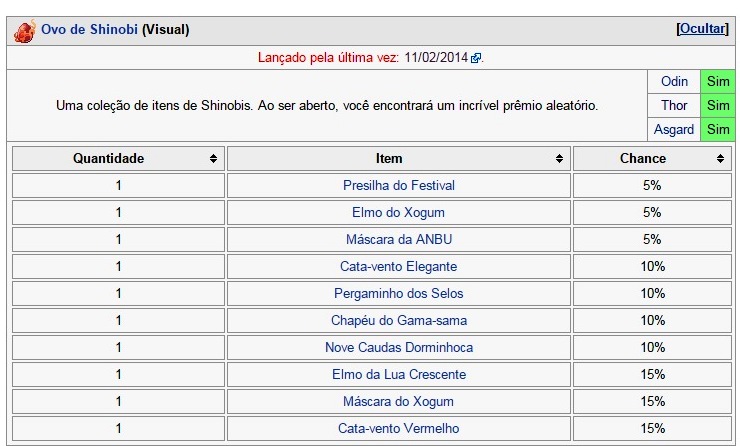Select the Pergaminho dos Selos link
The image size is (740, 446).
398,294
